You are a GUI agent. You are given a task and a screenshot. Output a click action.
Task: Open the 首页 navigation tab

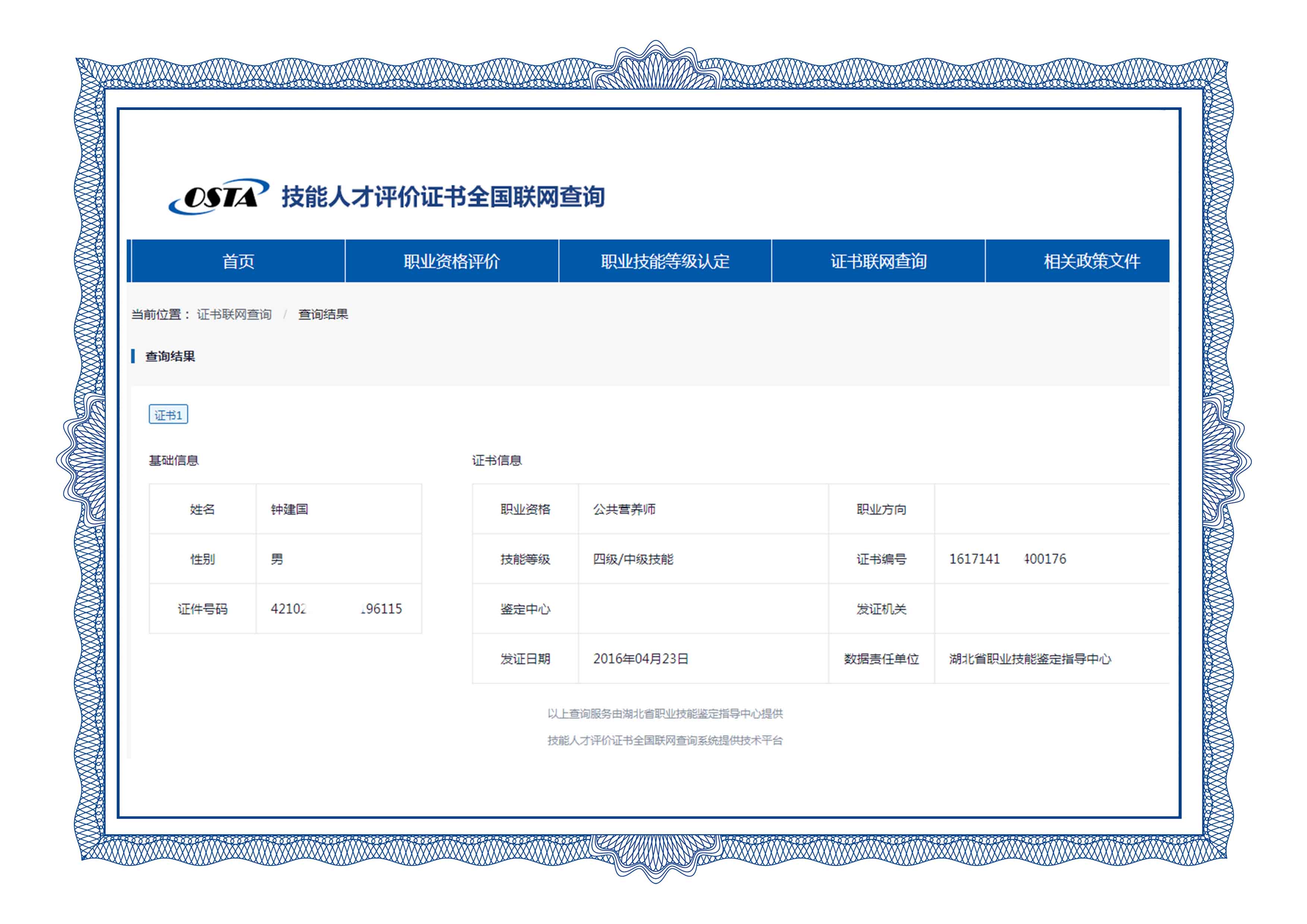(x=238, y=261)
